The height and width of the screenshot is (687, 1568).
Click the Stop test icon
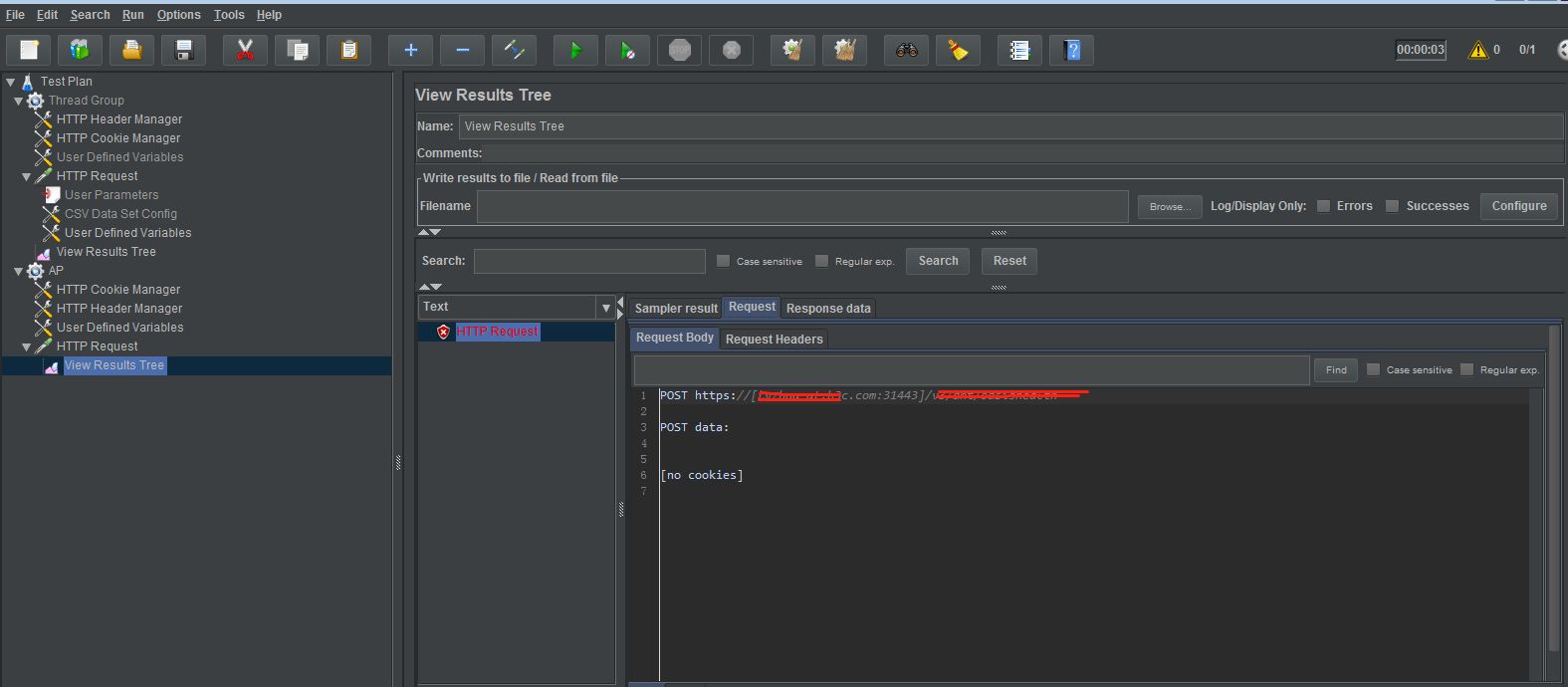click(679, 50)
